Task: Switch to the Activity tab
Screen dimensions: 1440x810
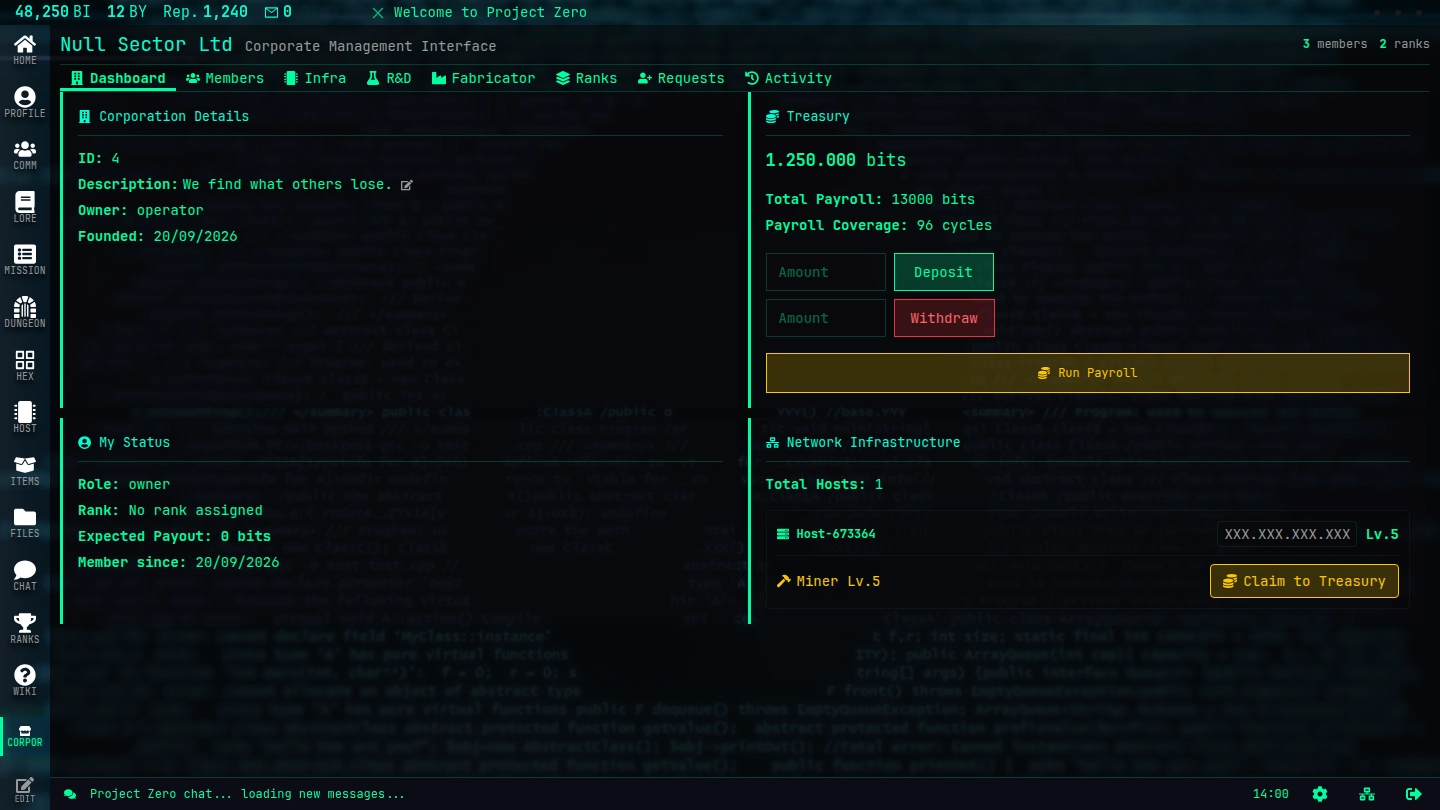Action: 788,78
